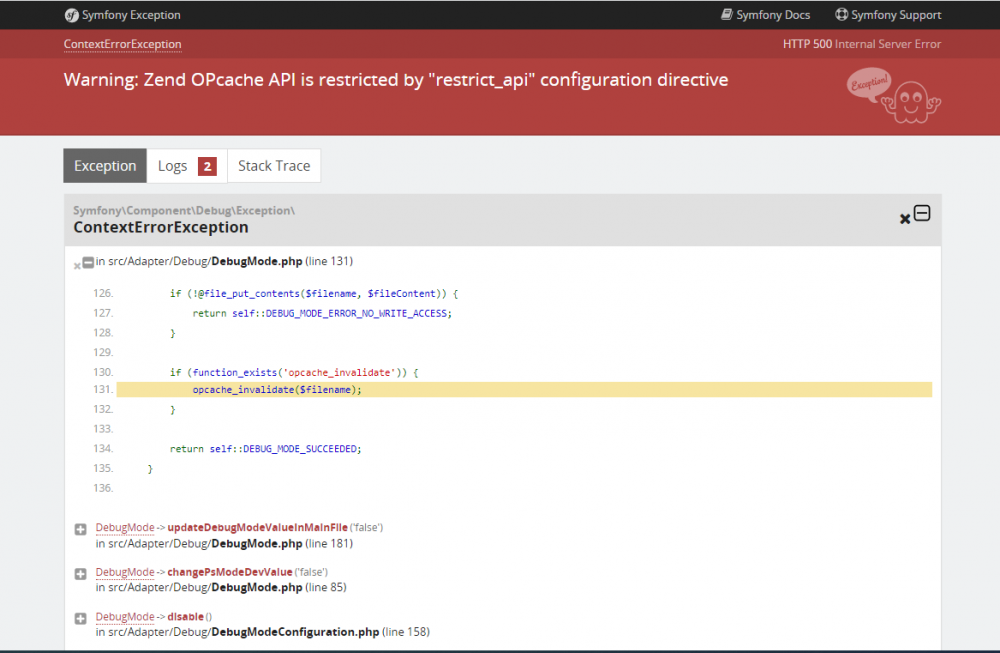1000x653 pixels.
Task: Expand the DebugMode disable() trace entry
Action: point(81,619)
